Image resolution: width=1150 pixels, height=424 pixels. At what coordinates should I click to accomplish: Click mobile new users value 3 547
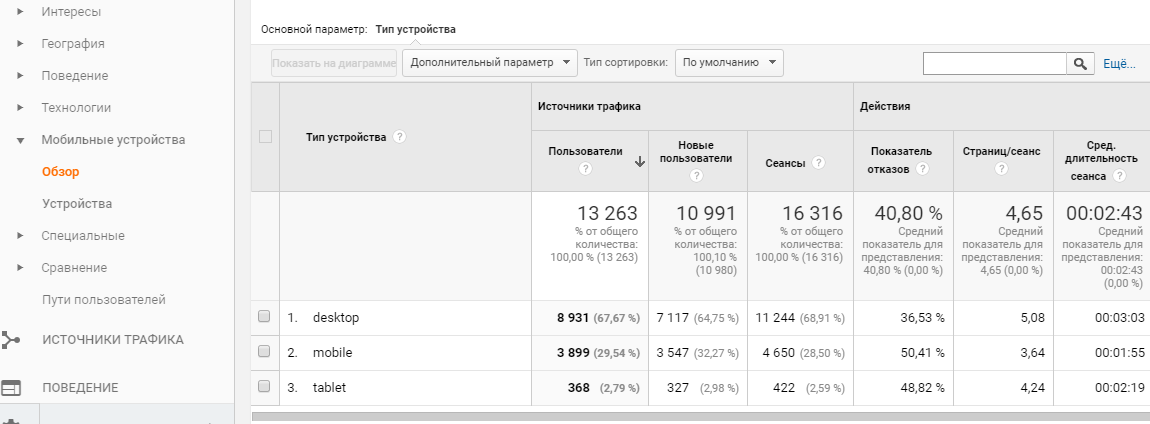point(673,353)
